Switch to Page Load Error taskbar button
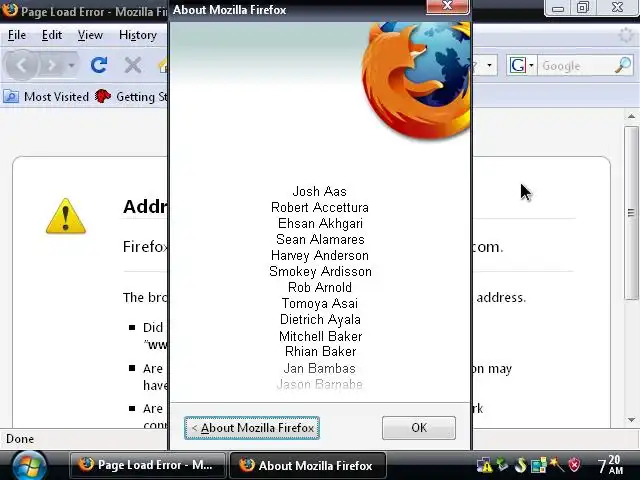640x480 pixels. 147,465
